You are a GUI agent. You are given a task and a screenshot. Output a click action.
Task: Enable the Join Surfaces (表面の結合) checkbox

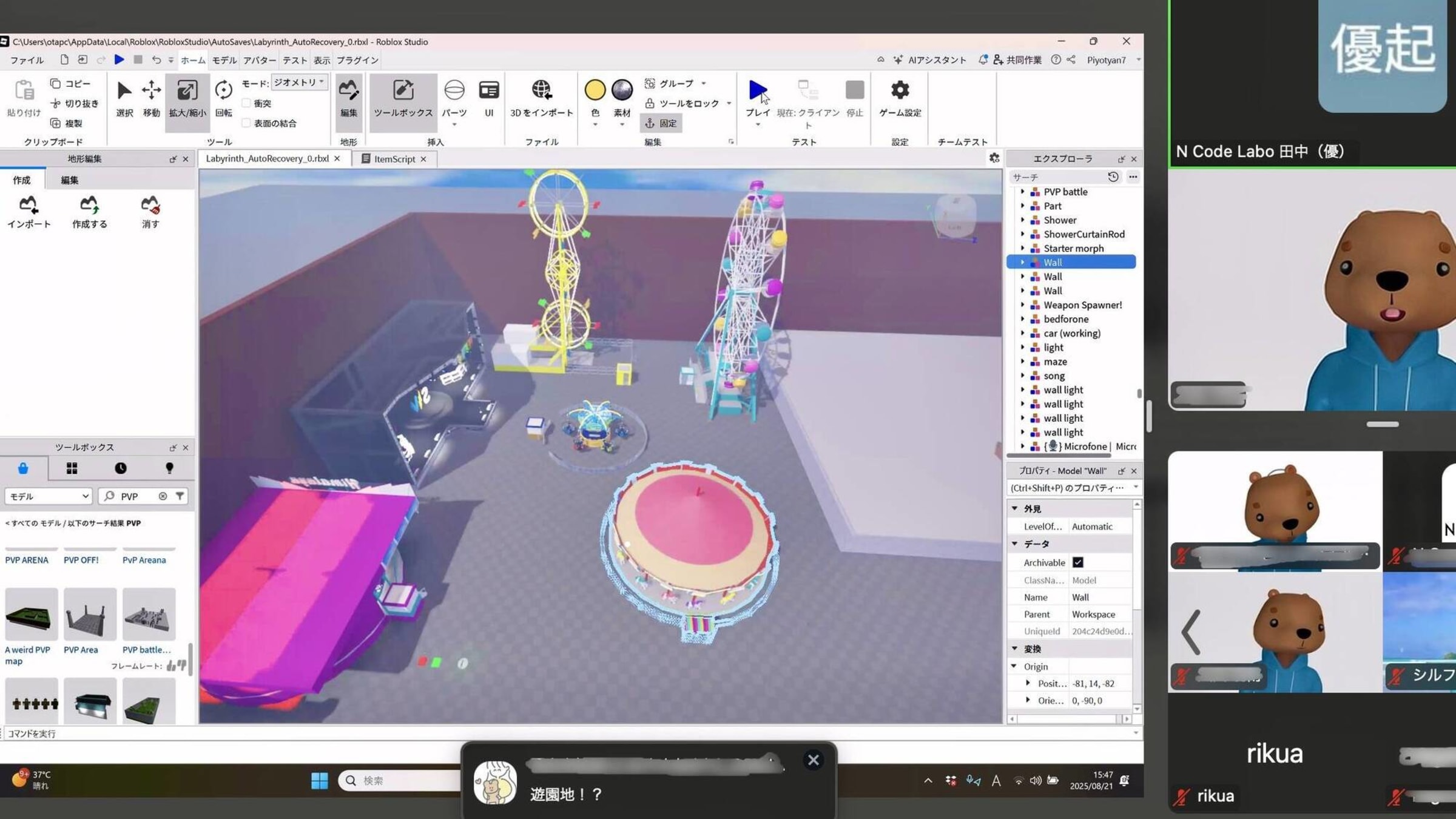(x=246, y=123)
